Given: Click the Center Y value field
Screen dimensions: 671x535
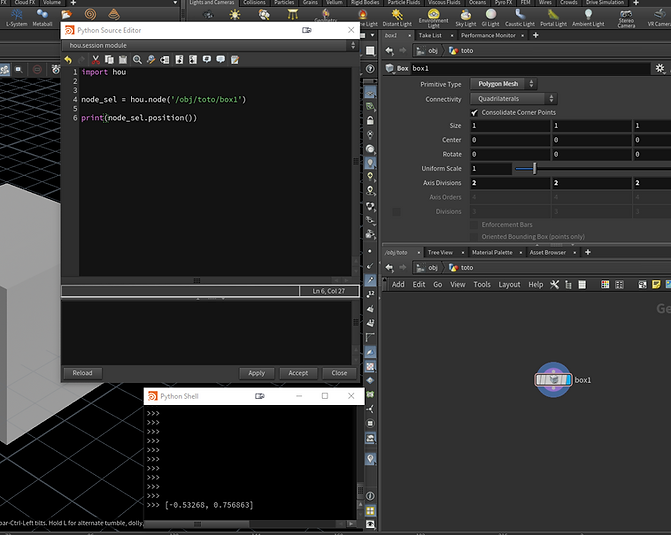Looking at the screenshot, I should coord(591,140).
